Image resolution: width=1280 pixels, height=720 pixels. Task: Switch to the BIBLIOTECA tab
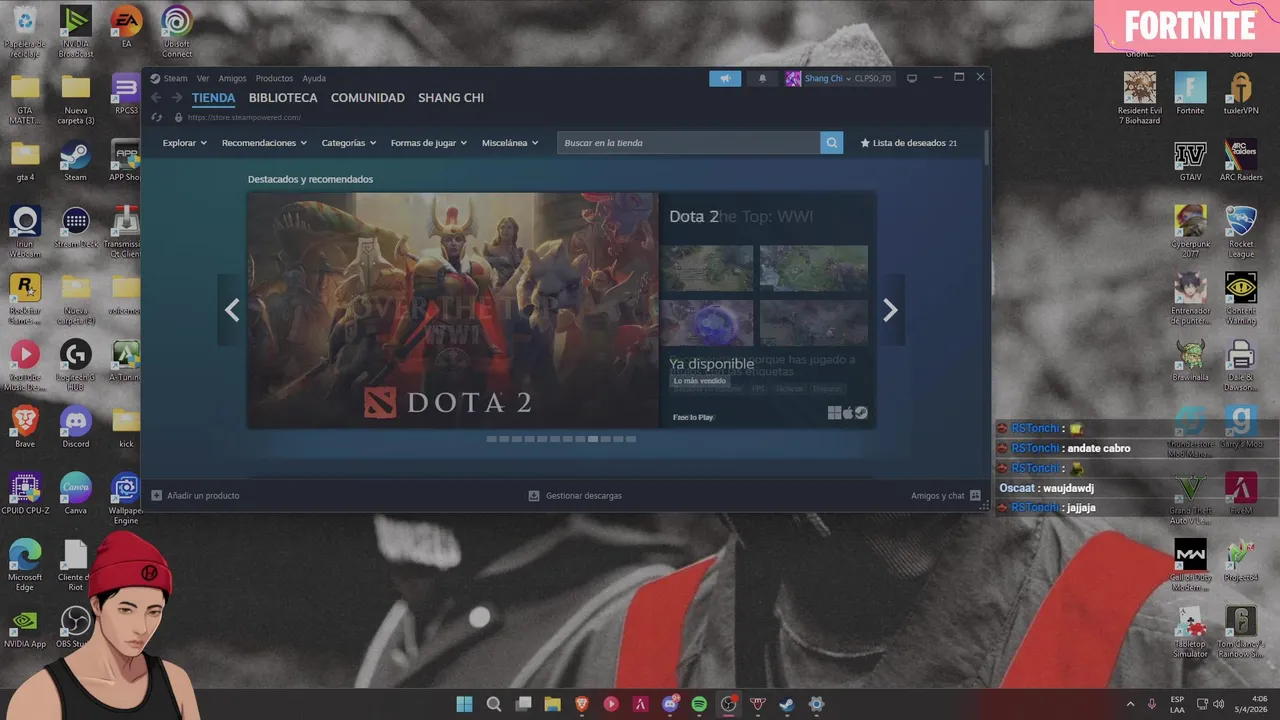tap(283, 98)
